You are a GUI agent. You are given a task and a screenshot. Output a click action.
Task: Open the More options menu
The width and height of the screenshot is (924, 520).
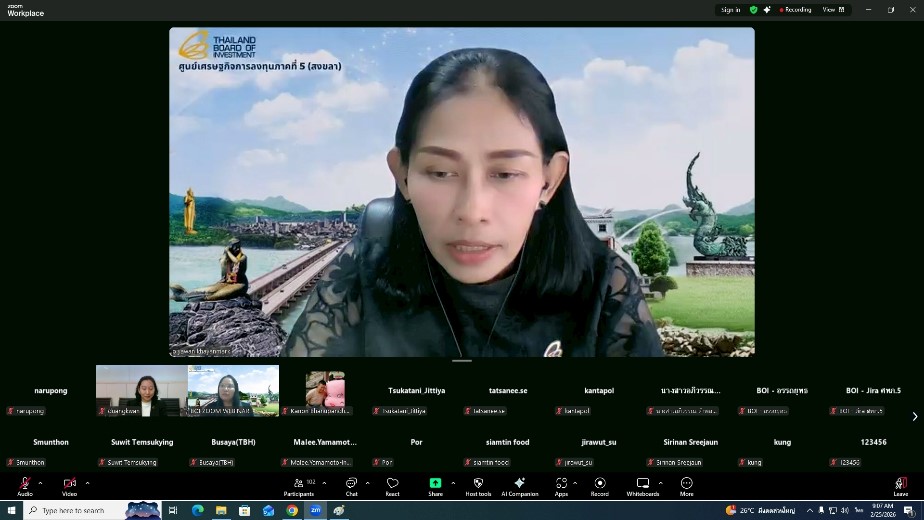tap(686, 485)
